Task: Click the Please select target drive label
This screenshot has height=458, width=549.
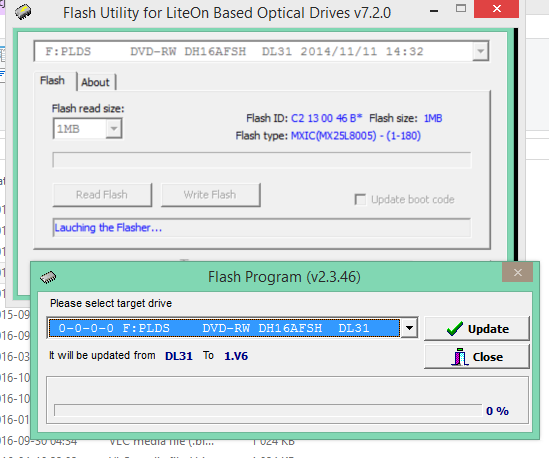Action: pos(111,303)
